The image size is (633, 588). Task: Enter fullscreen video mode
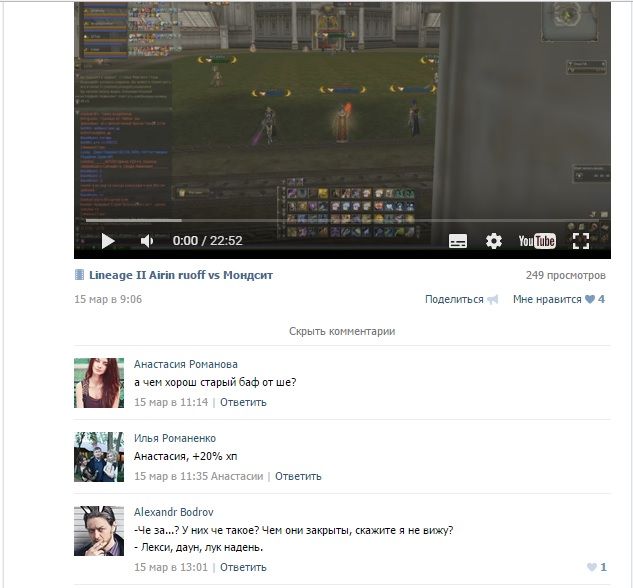click(581, 241)
